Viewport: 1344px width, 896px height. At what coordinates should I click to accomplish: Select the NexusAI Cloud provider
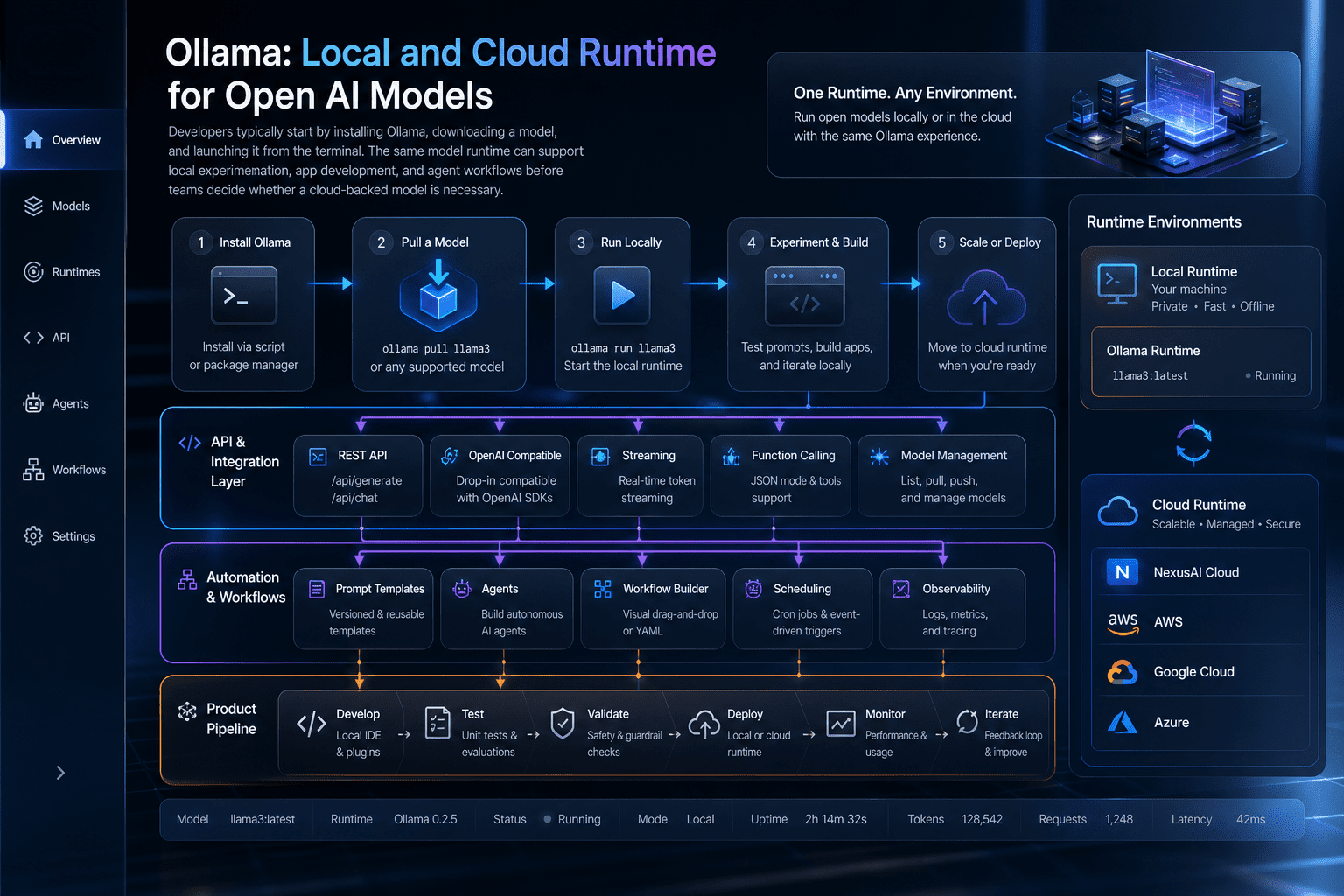1200,572
